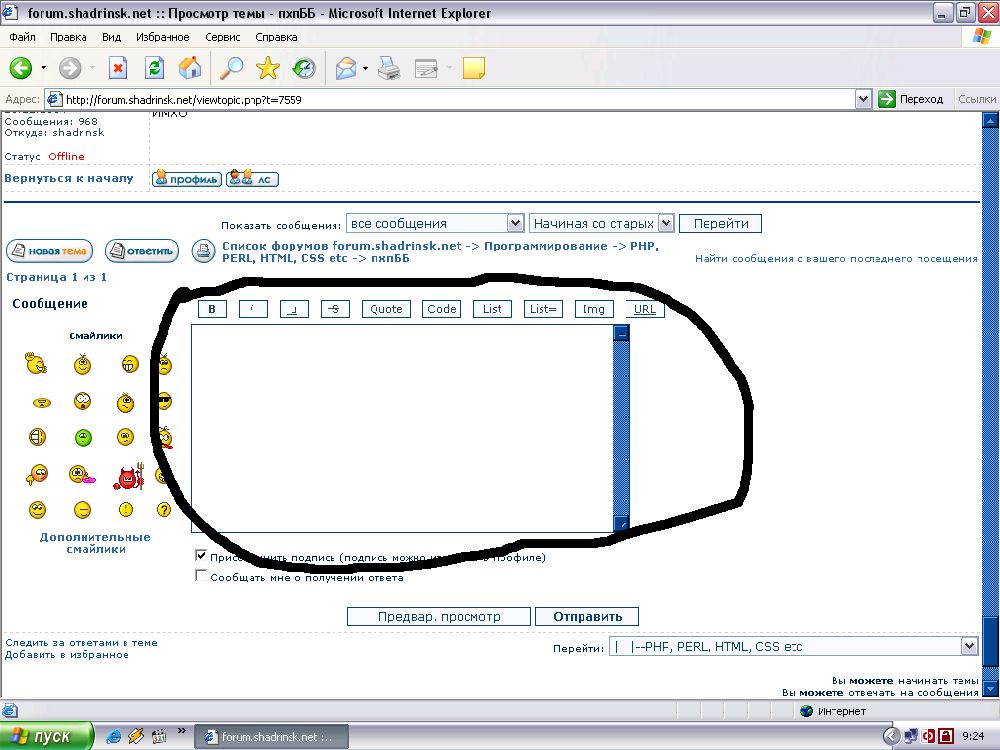Open the 'Начиная со старых' dropdown
1000x750 pixels.
pos(601,223)
